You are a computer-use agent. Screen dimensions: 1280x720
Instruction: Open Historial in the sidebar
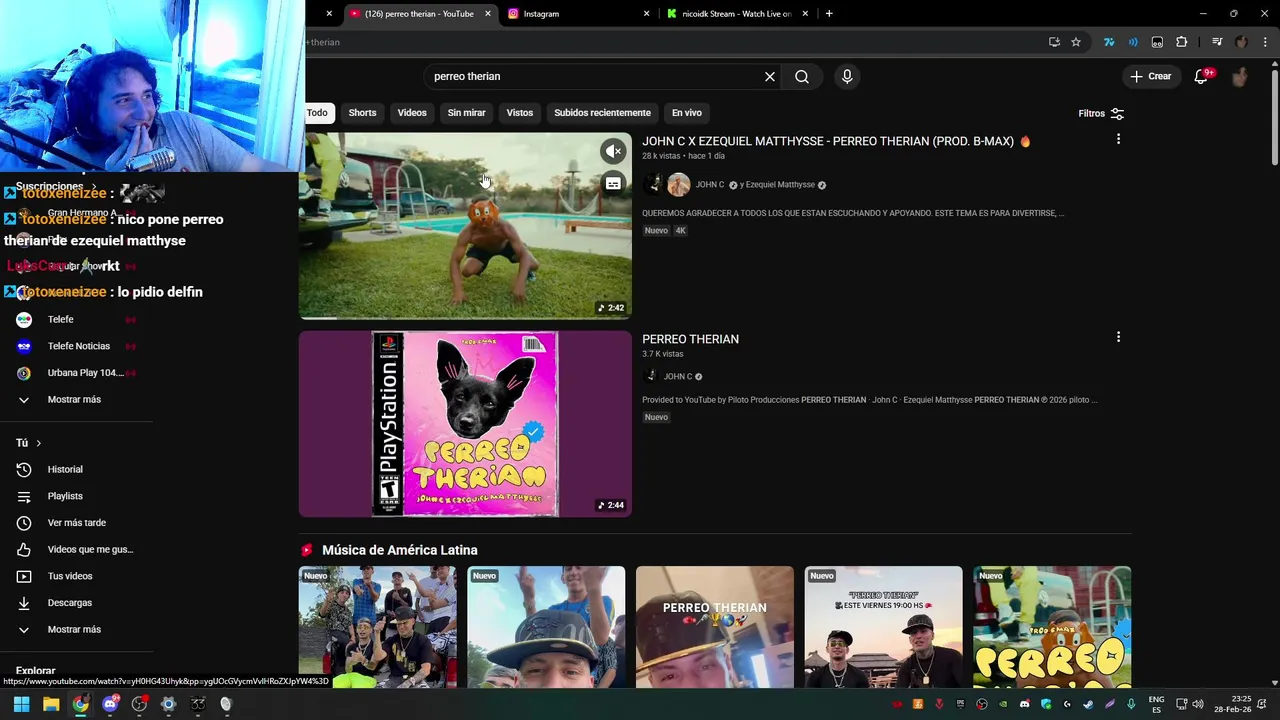click(x=64, y=469)
